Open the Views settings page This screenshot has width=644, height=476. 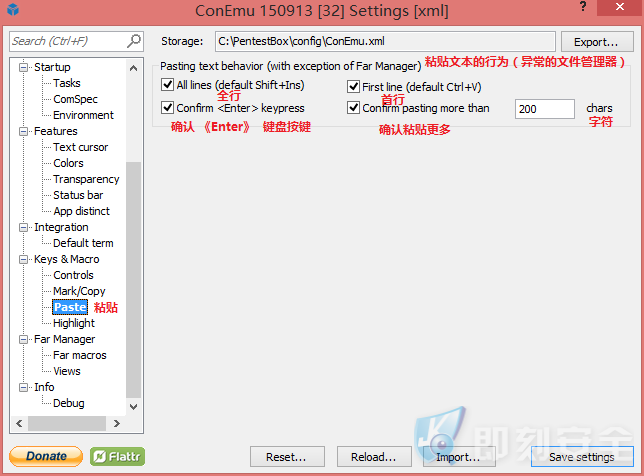[x=67, y=371]
